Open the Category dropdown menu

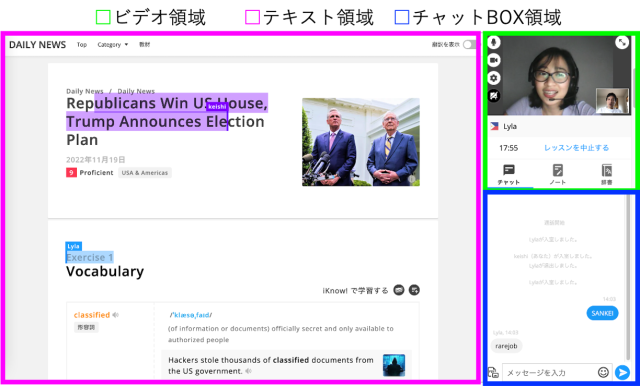pyautogui.click(x=113, y=44)
